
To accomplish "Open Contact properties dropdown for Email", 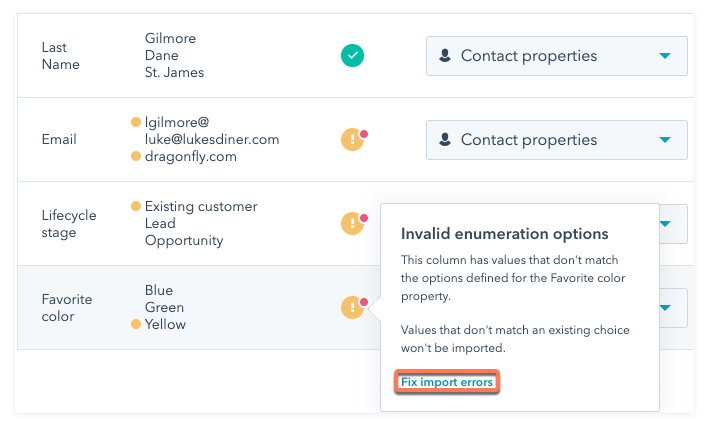I will click(557, 140).
